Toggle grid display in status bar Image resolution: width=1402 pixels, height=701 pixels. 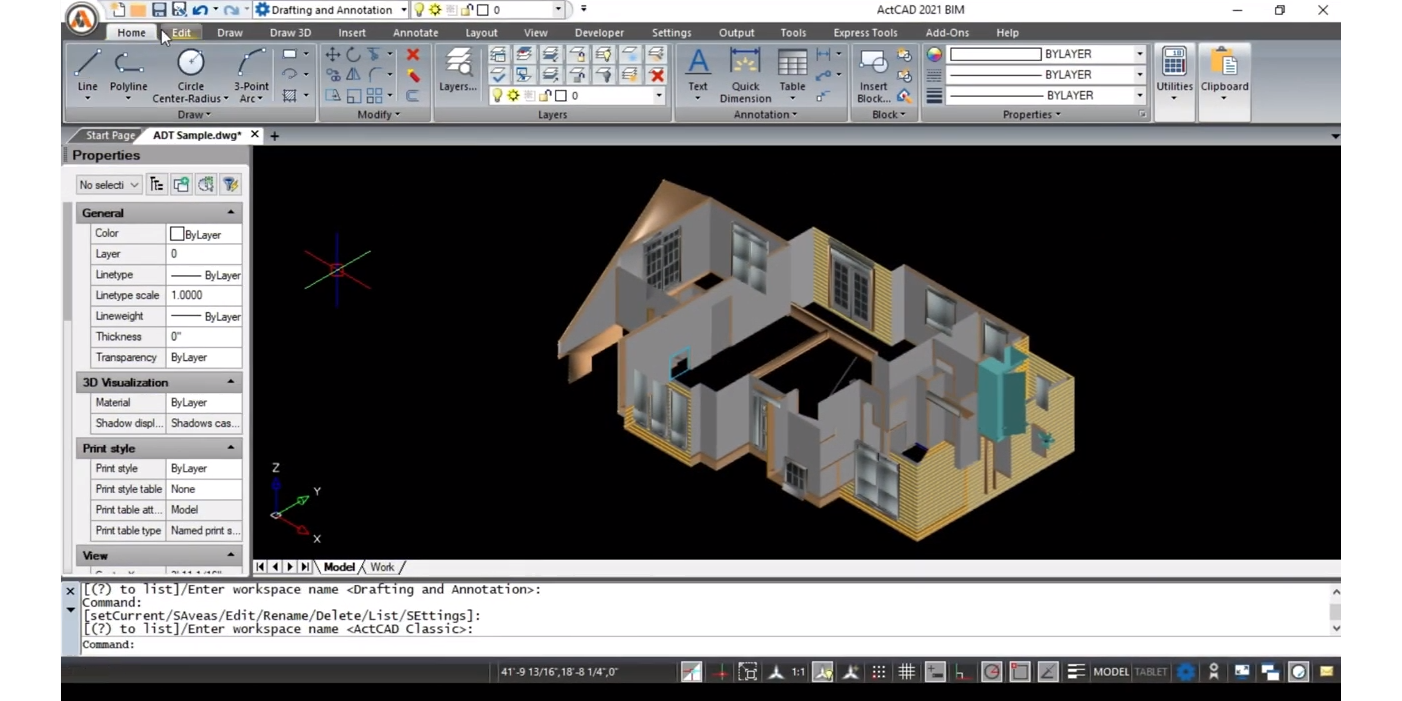tap(907, 672)
